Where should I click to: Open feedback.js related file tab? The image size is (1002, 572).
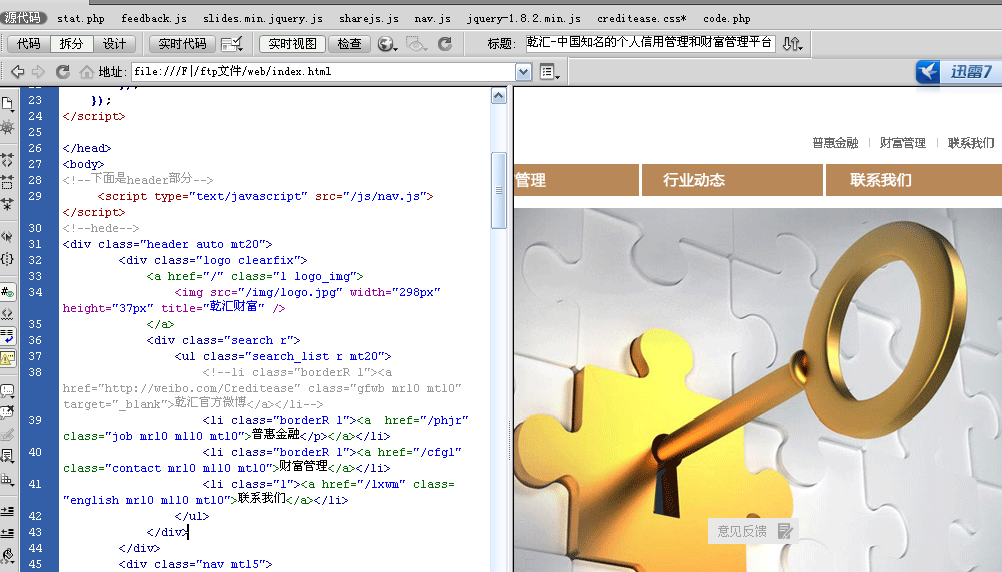coord(154,19)
